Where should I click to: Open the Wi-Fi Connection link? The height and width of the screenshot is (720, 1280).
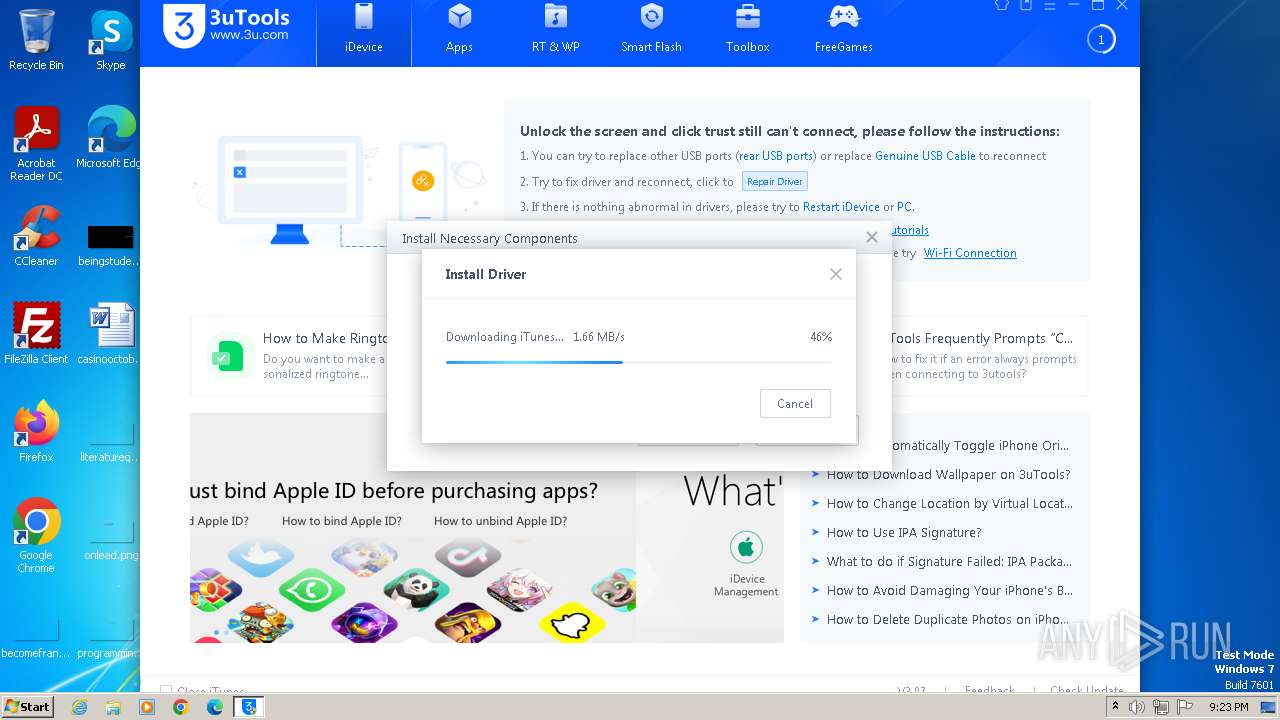click(970, 253)
